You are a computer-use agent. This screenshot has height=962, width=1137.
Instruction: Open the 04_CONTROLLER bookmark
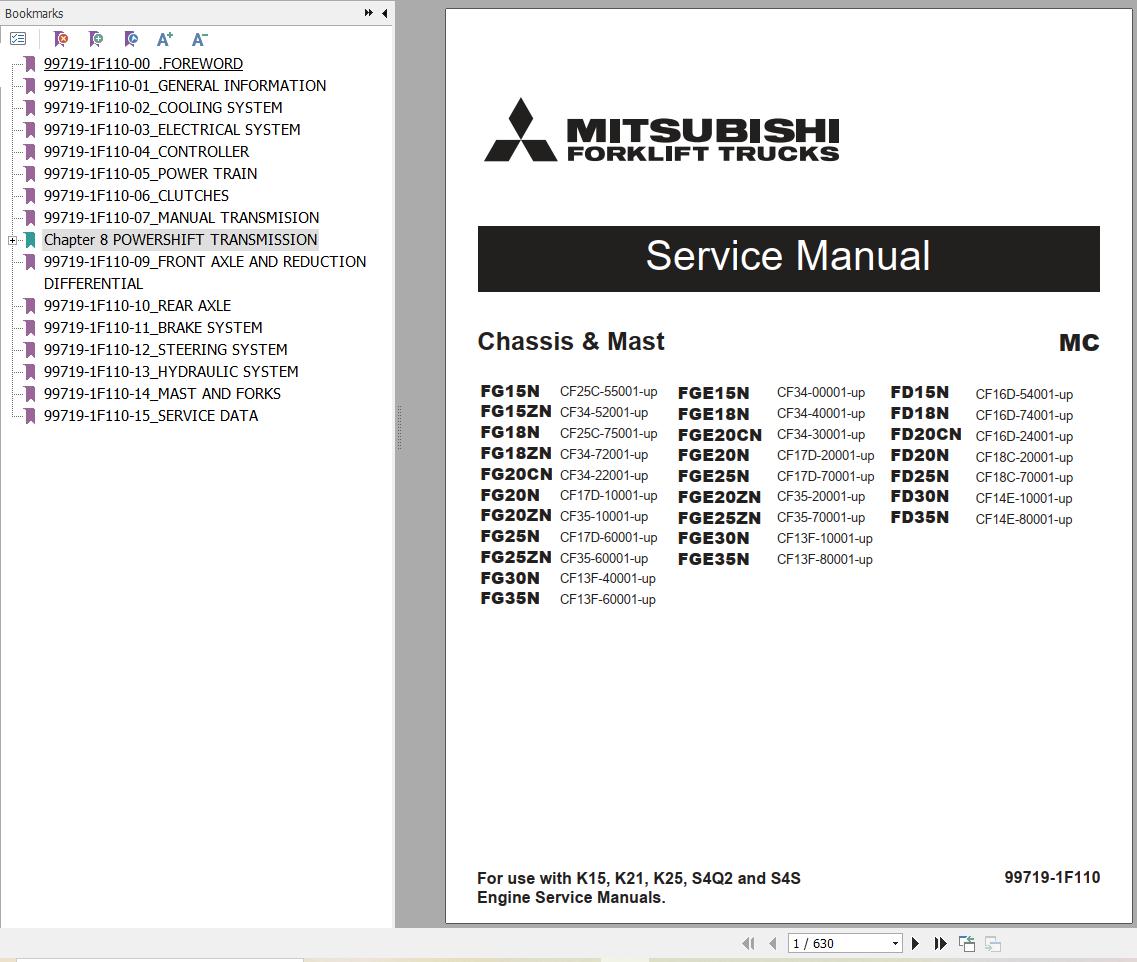[146, 152]
